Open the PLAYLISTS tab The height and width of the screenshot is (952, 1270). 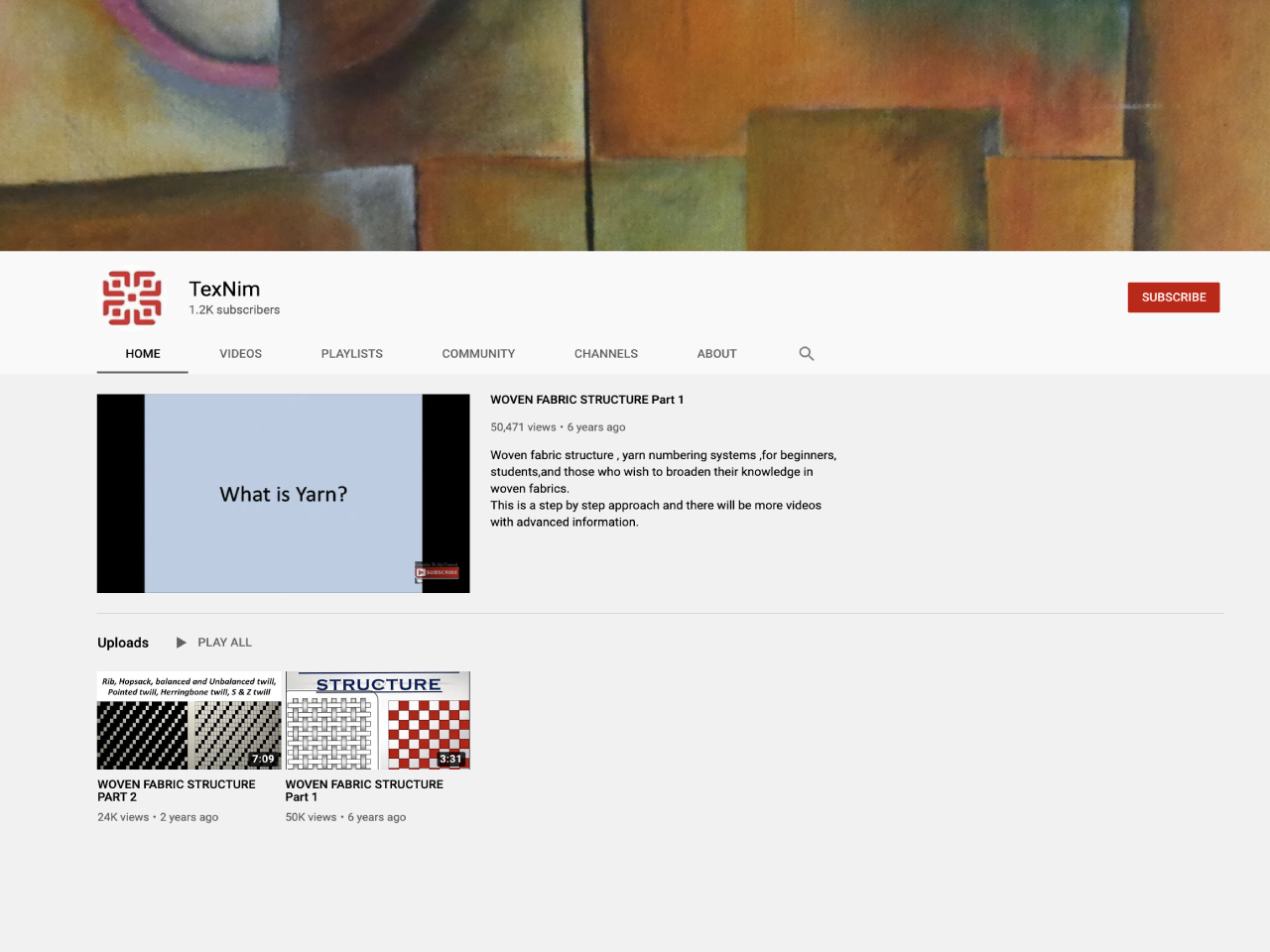pyautogui.click(x=352, y=353)
